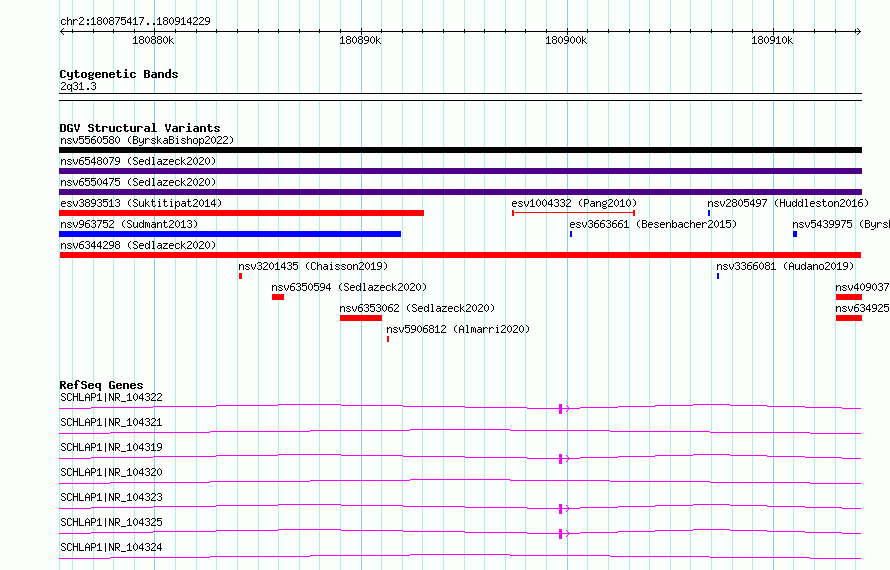This screenshot has height=570, width=890.
Task: Select nsv6548079 (Sedlazeck2020) label
Action: point(138,161)
